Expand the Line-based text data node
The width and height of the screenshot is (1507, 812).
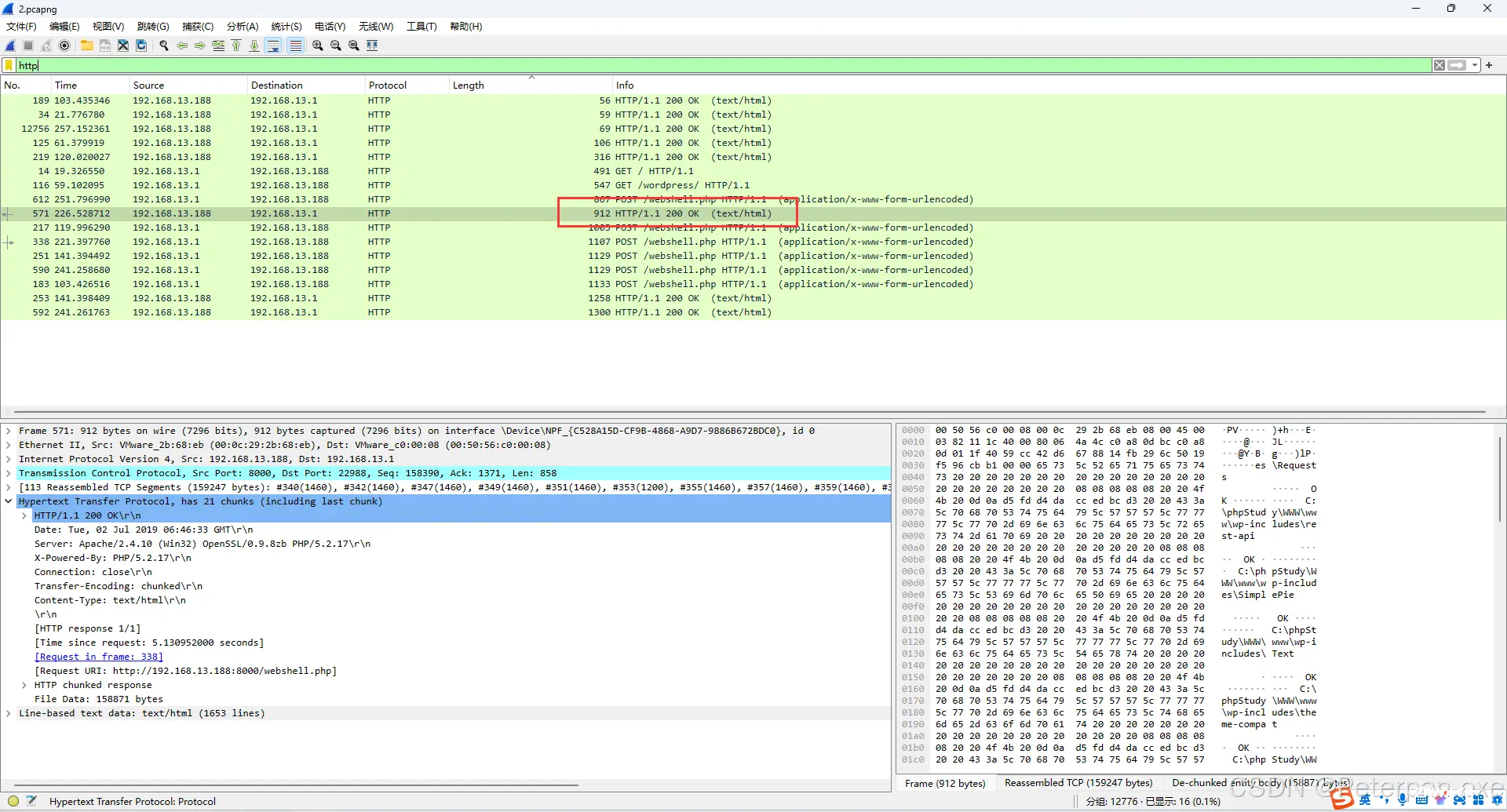pyautogui.click(x=9, y=713)
